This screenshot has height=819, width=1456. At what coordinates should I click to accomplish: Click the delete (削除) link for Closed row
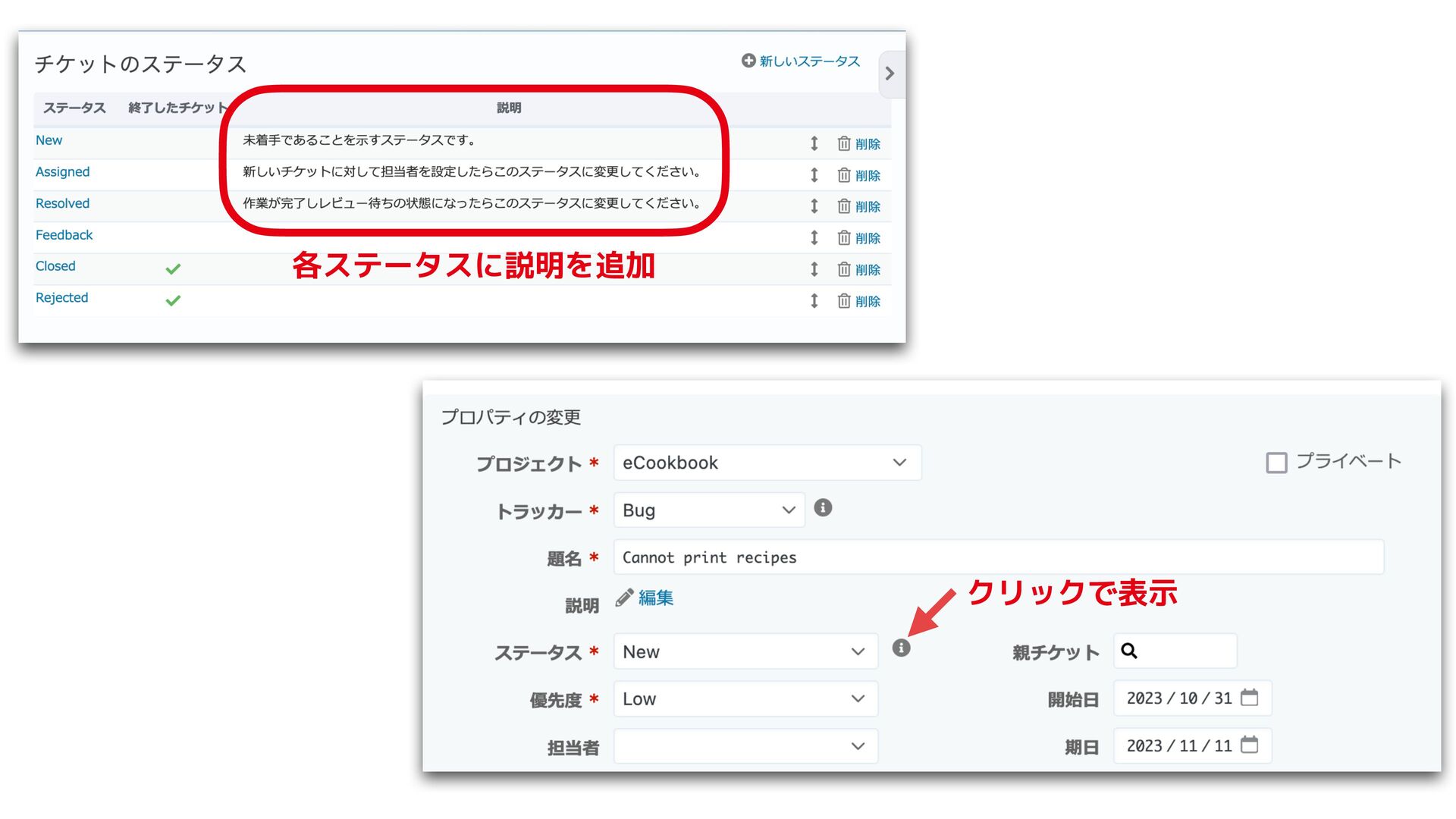[868, 270]
